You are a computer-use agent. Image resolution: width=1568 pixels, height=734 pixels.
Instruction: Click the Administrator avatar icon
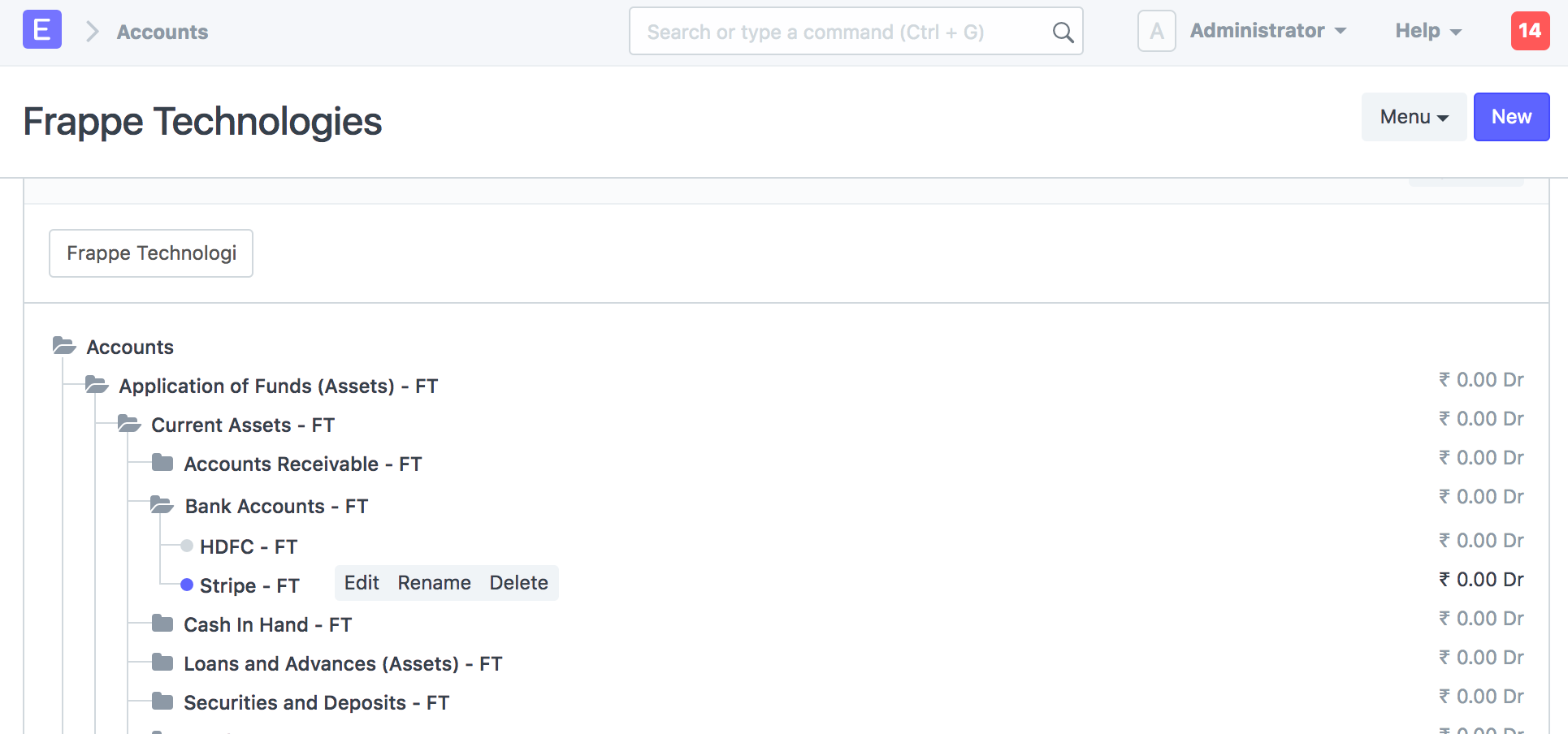(1156, 32)
